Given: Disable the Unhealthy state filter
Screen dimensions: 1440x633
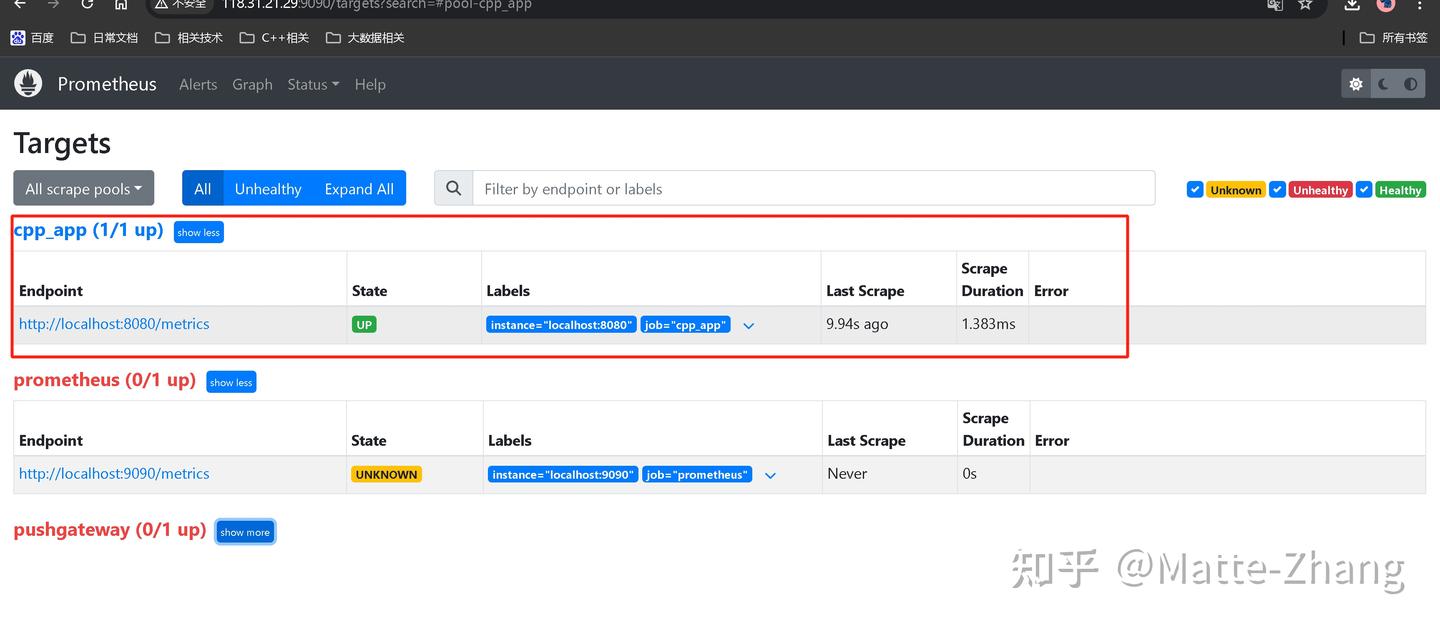Looking at the screenshot, I should [1278, 189].
